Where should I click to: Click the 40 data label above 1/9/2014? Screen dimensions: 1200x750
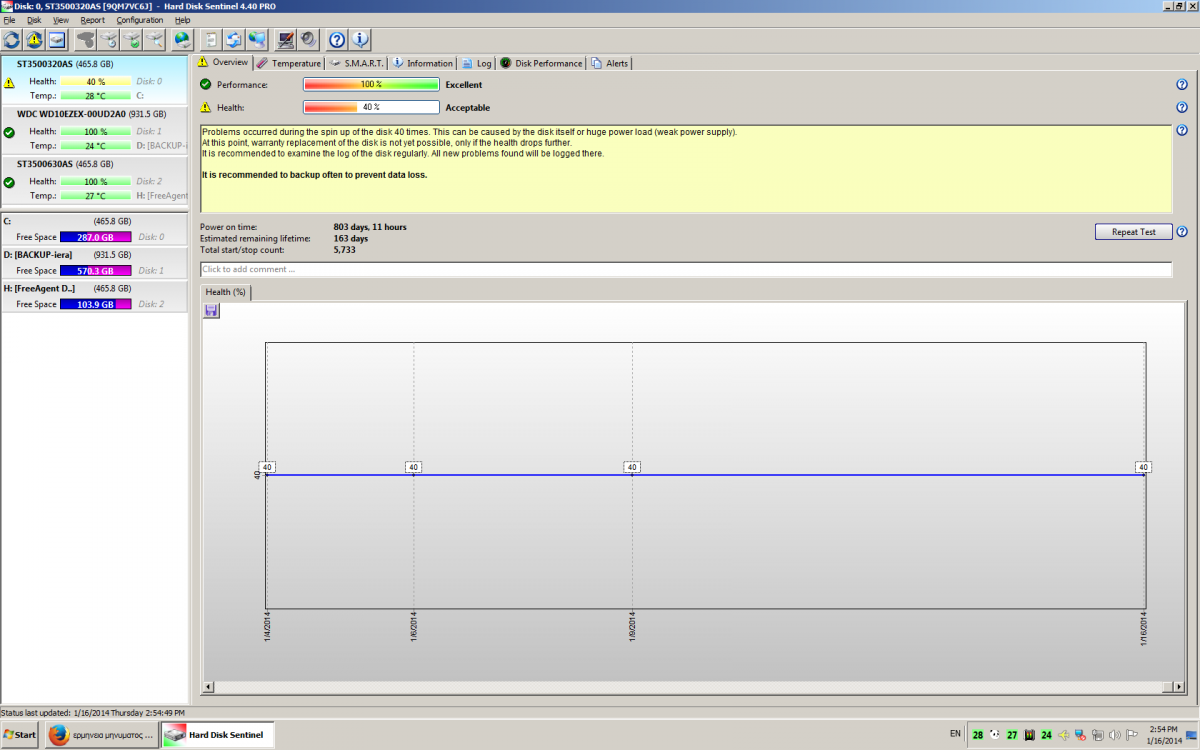[632, 467]
